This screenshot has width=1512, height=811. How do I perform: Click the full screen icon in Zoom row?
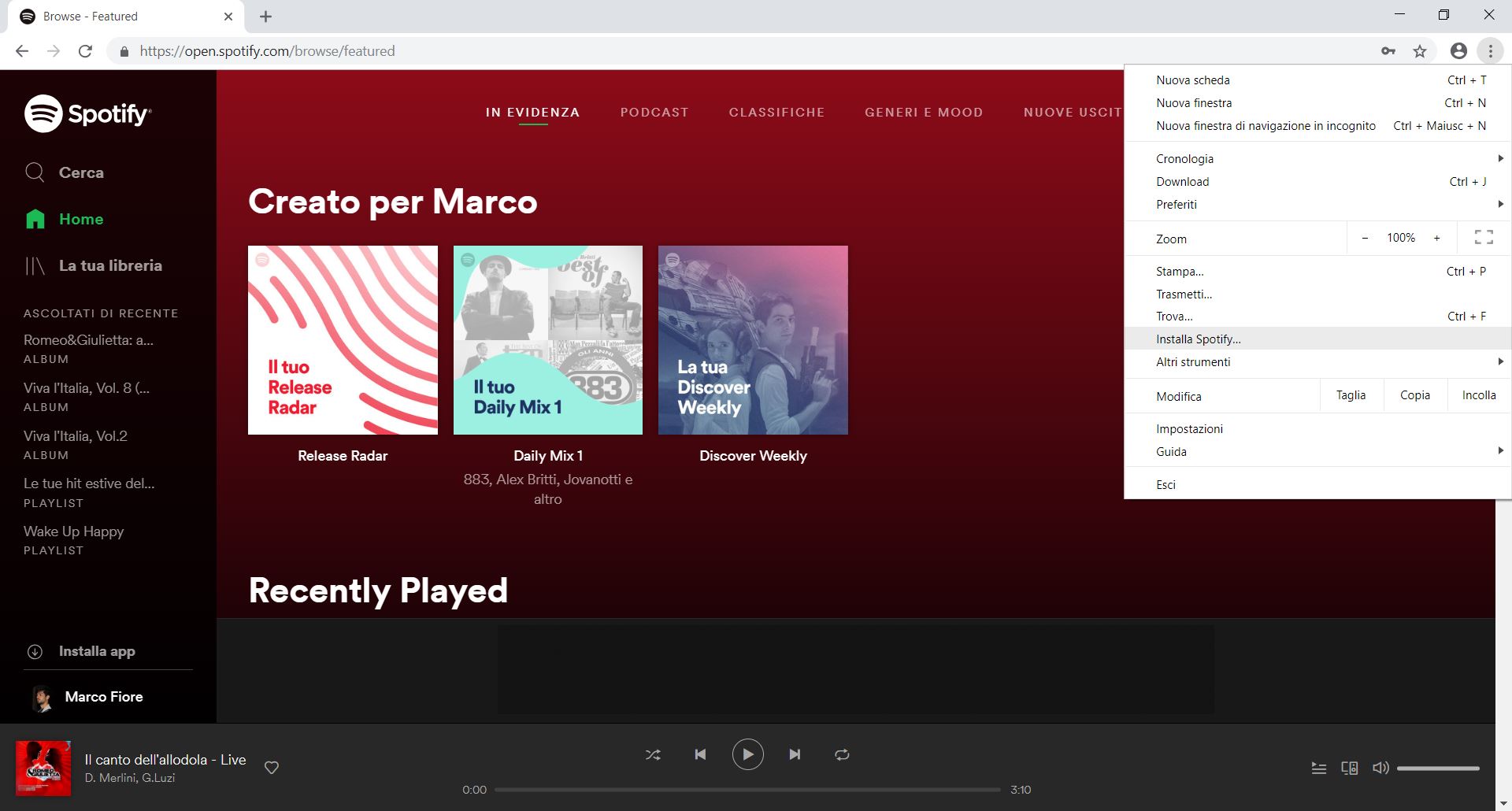click(1484, 238)
